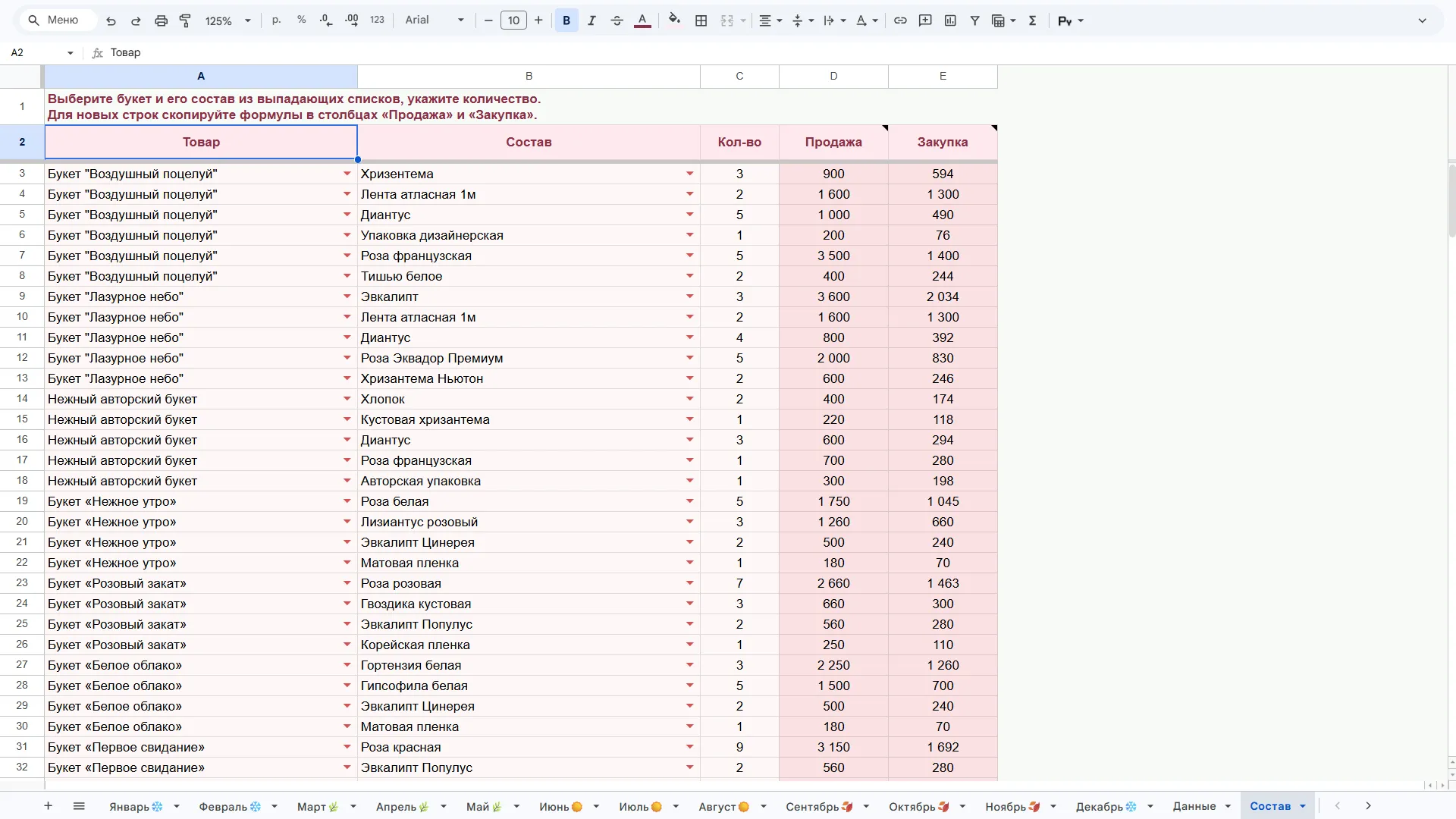Apply currency format with р. button
The image size is (1456, 819).
pyautogui.click(x=276, y=20)
